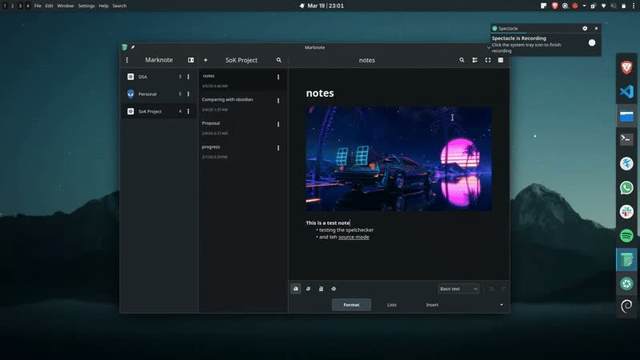
Task: Open the Wi-Fi network tray icon
Action: point(604,6)
